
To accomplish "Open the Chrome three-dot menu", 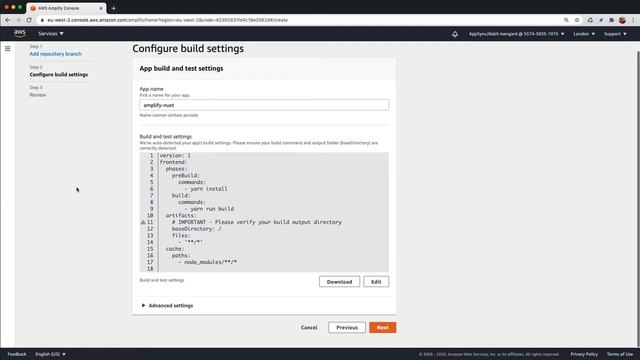I will click(x=633, y=20).
